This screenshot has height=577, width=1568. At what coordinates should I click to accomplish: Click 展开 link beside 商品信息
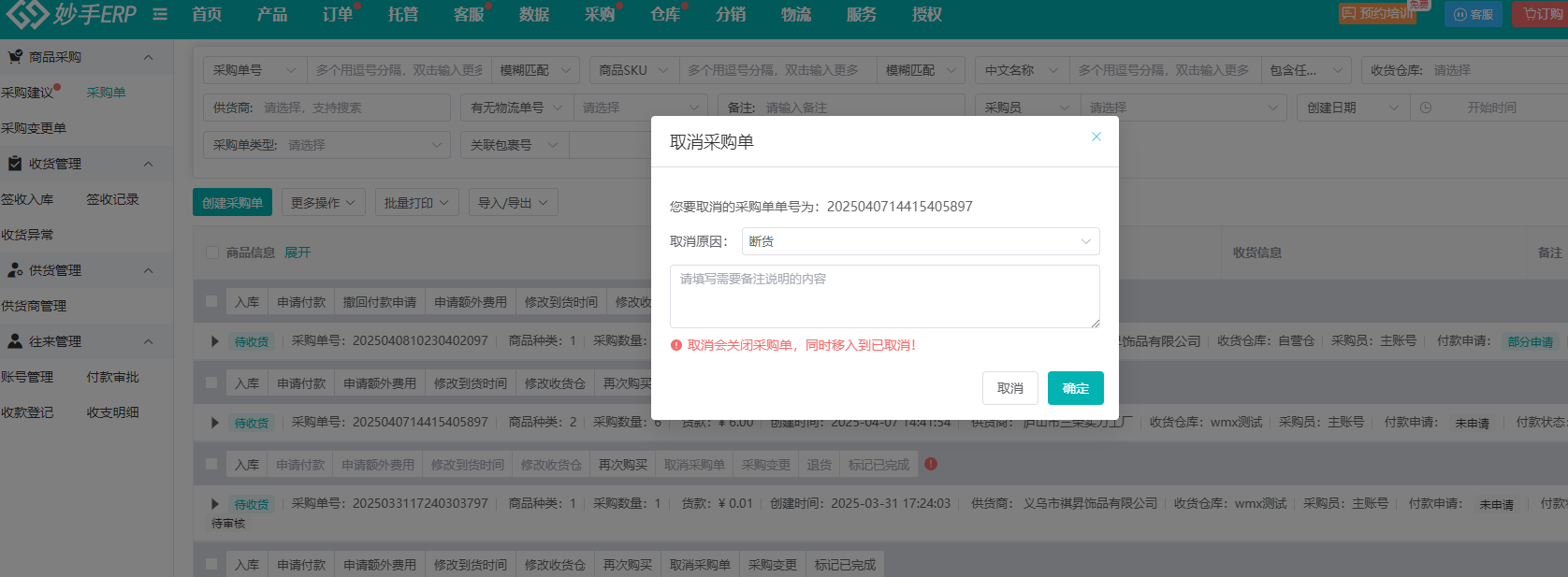[298, 252]
